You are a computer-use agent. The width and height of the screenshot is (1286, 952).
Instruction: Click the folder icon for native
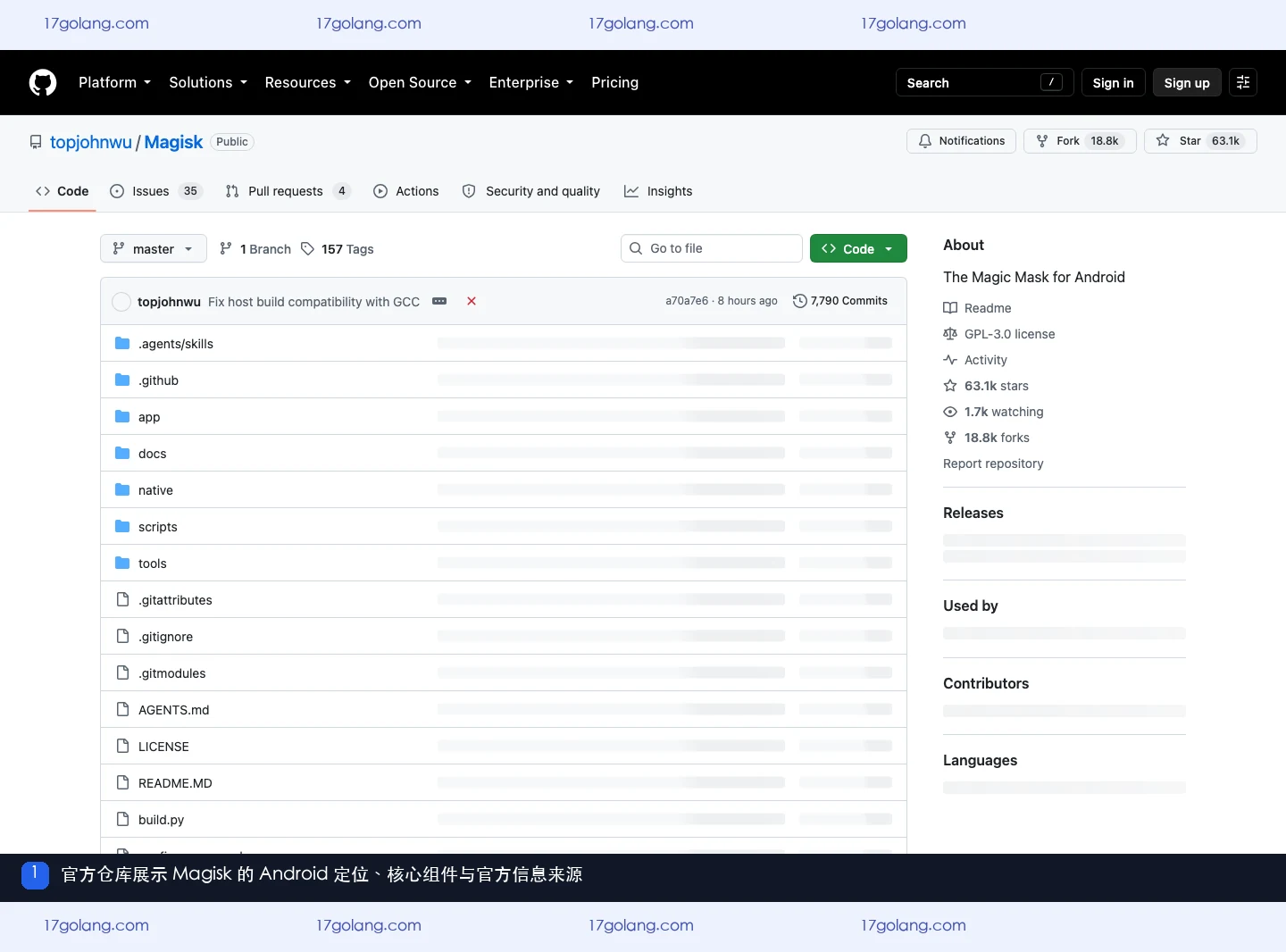pos(122,489)
